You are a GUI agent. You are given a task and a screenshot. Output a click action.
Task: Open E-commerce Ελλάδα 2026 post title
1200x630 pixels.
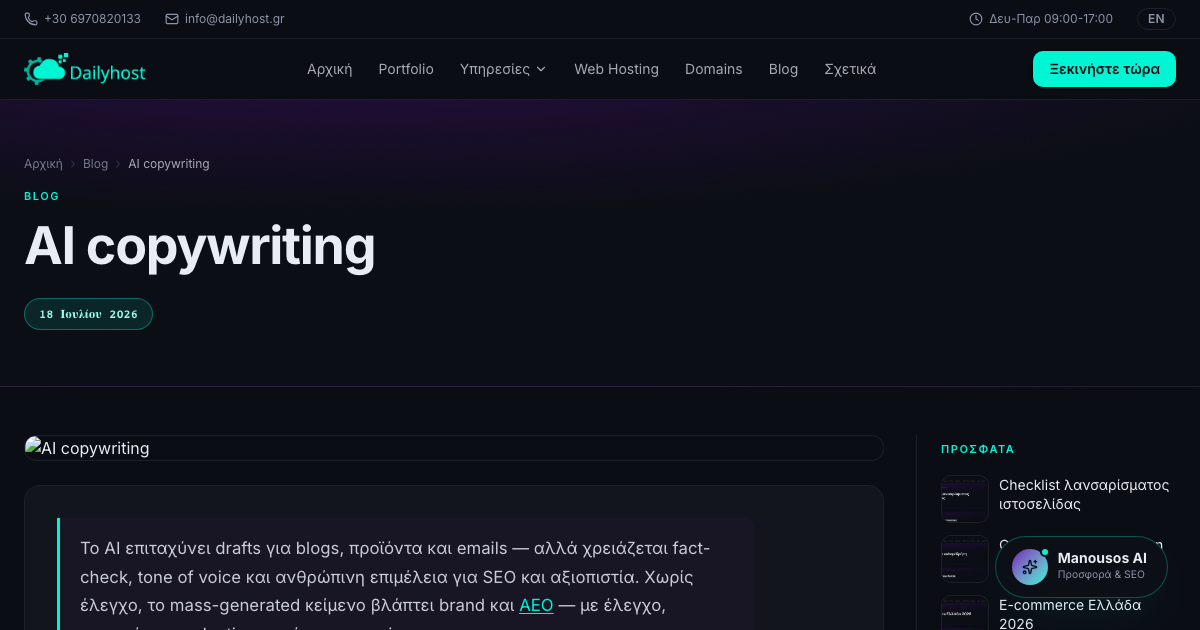click(x=1070, y=614)
